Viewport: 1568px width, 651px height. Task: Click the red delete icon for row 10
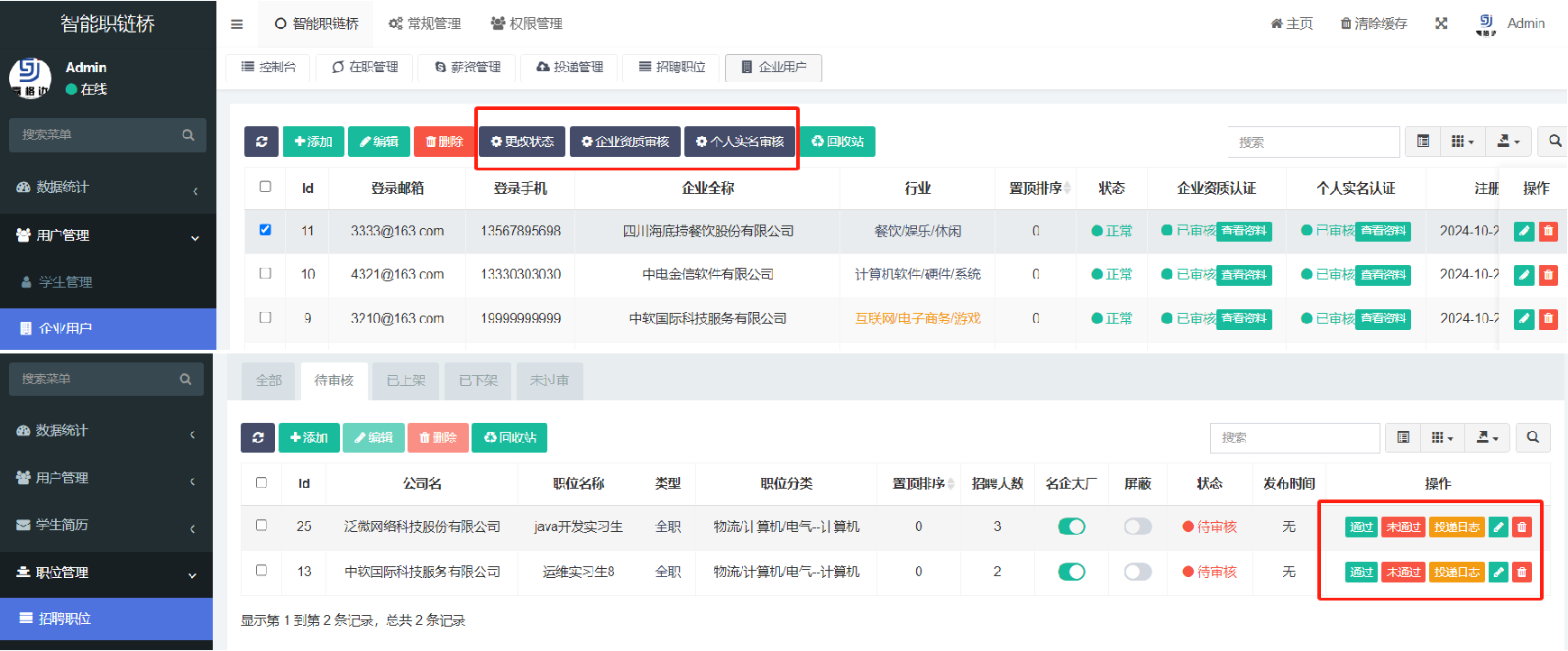pyautogui.click(x=1548, y=275)
